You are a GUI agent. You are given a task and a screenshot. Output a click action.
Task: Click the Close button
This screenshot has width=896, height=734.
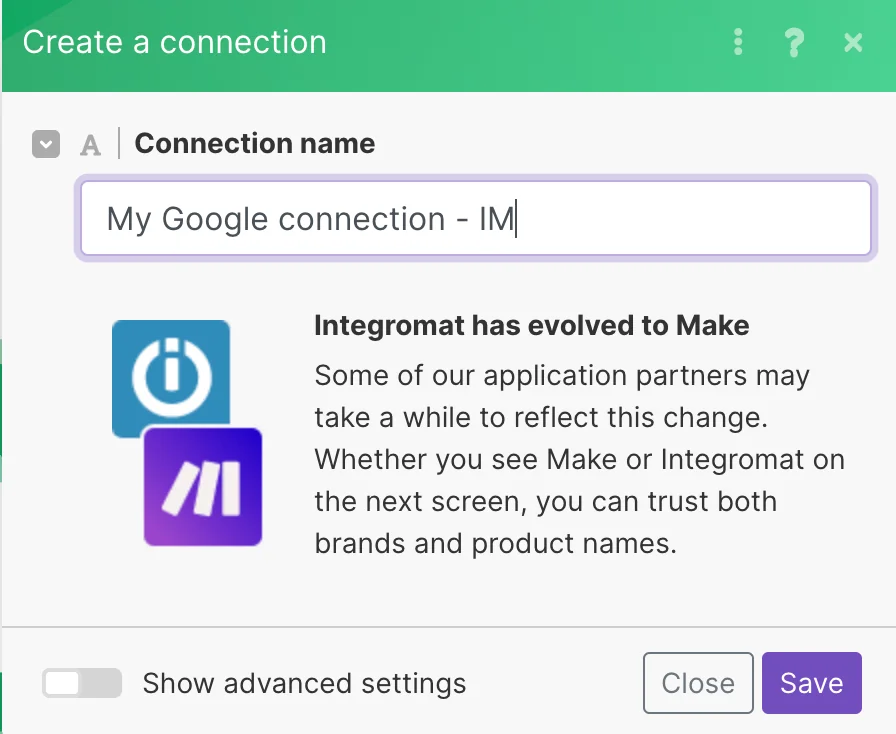click(698, 683)
